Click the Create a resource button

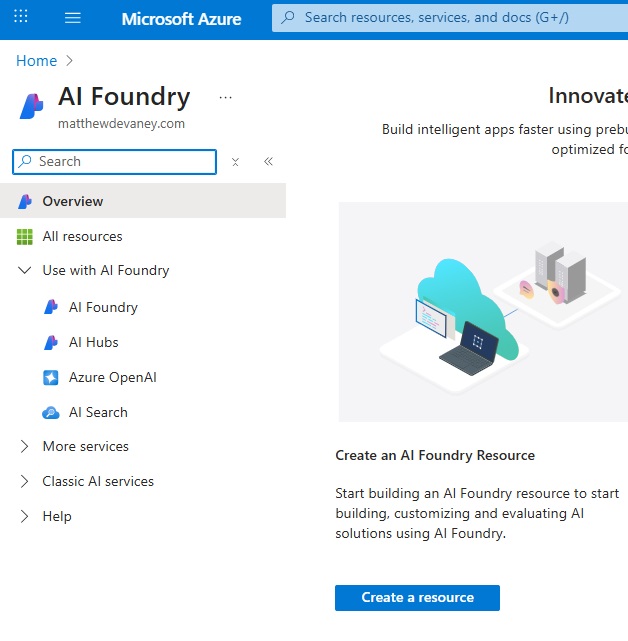pos(417,598)
